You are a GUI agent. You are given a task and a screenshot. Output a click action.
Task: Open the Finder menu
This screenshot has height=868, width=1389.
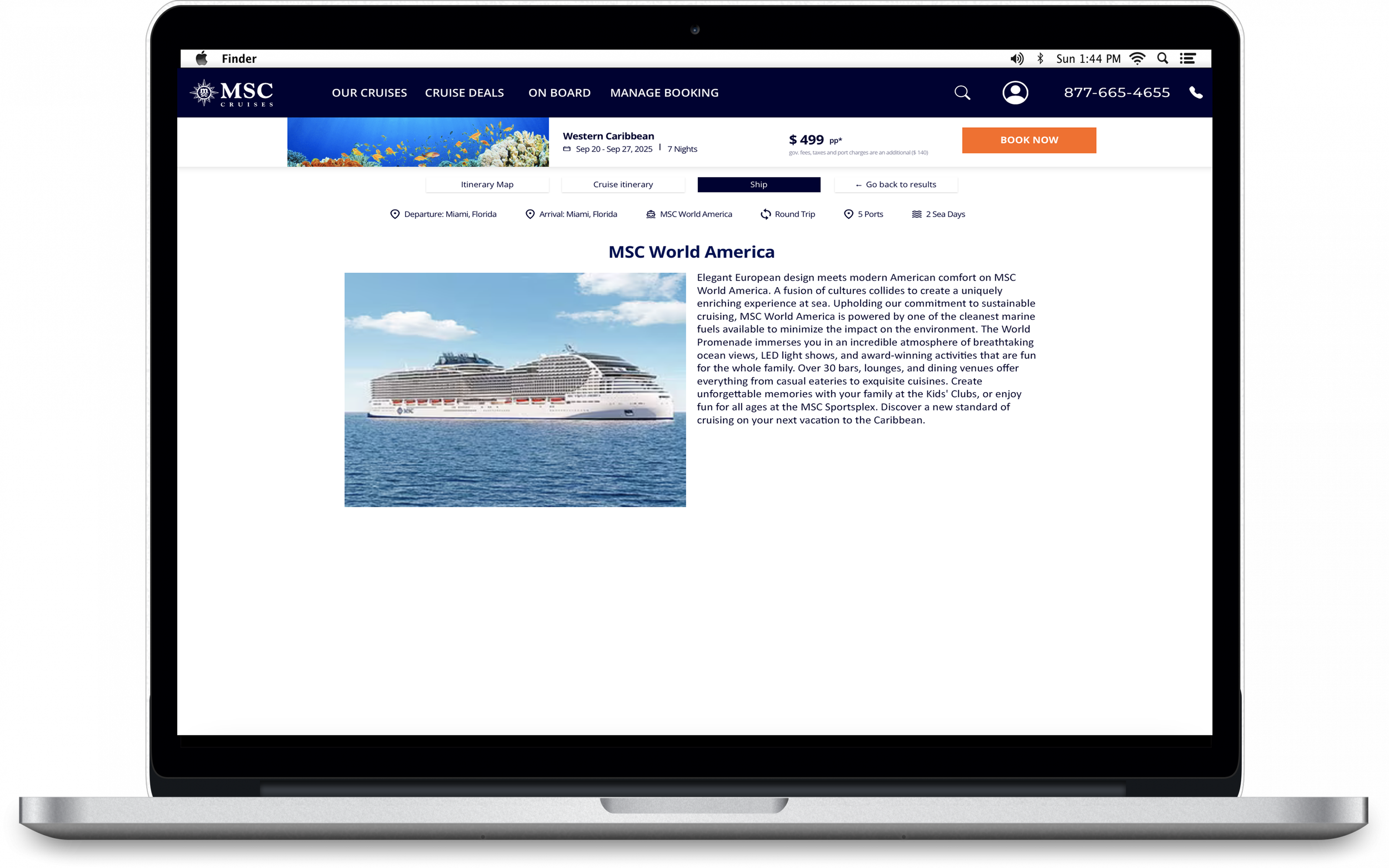tap(239, 58)
